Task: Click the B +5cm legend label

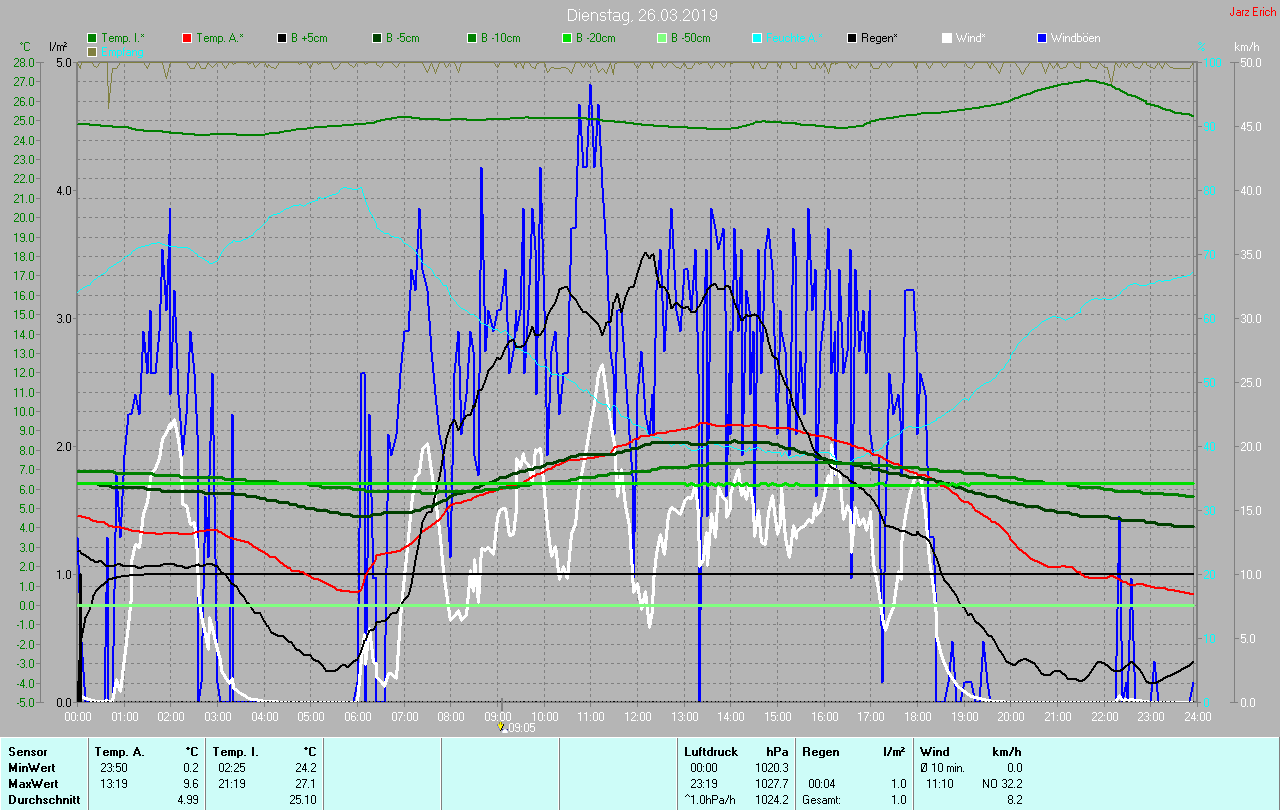Action: [309, 38]
